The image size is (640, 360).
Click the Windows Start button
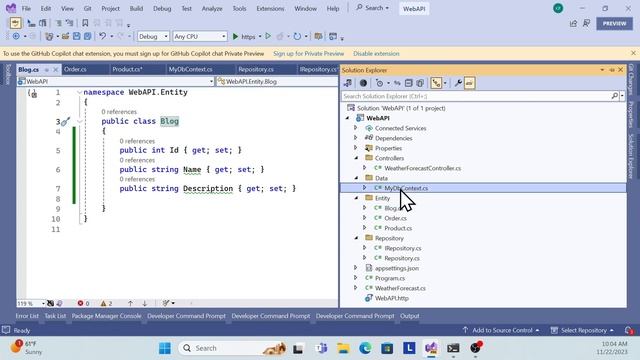click(x=165, y=348)
